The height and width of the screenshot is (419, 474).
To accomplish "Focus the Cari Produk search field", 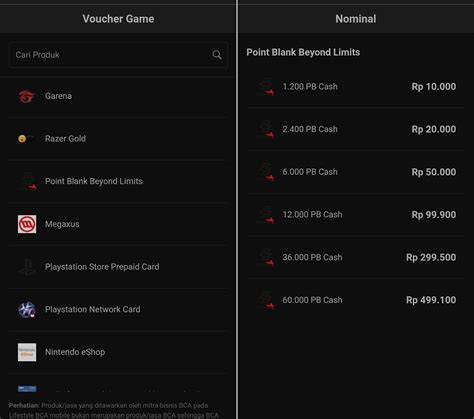I will 118,55.
